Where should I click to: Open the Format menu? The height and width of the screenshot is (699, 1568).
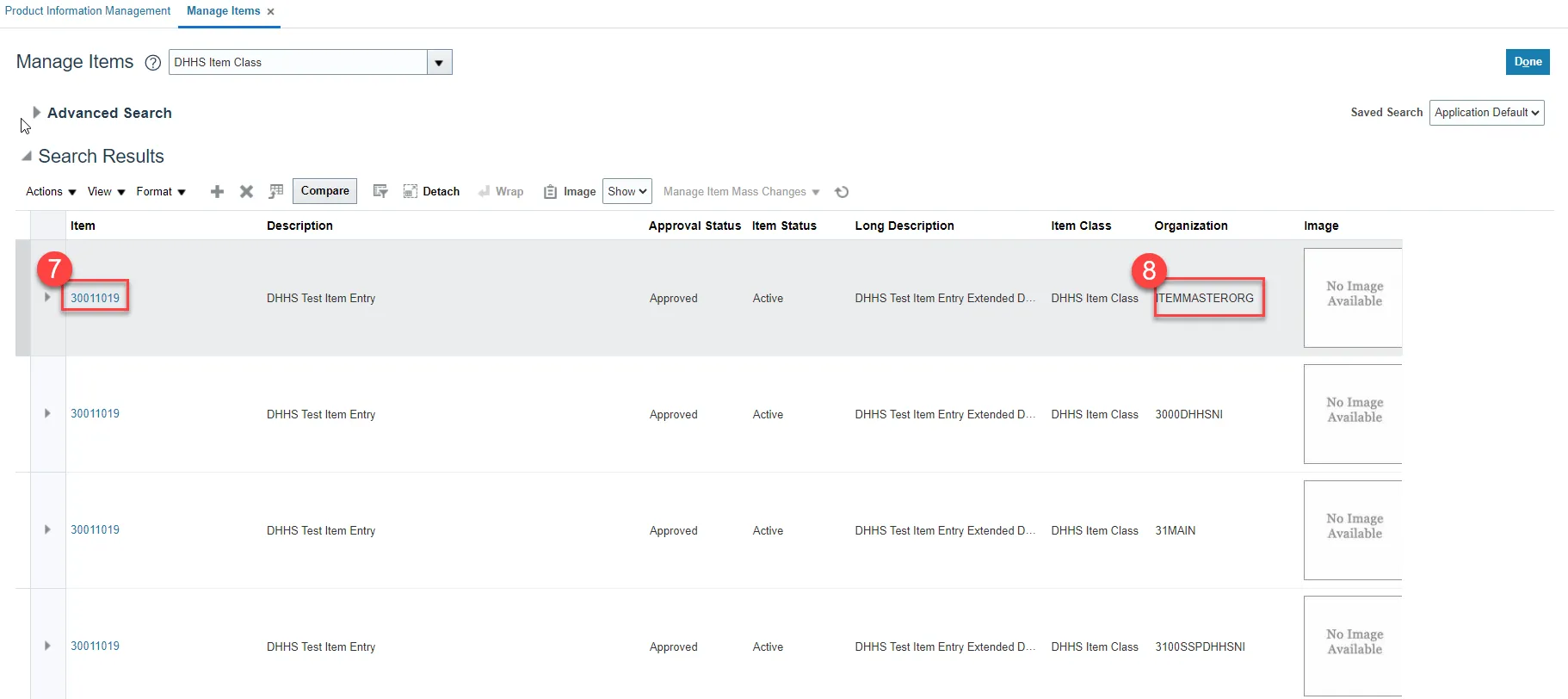[161, 192]
